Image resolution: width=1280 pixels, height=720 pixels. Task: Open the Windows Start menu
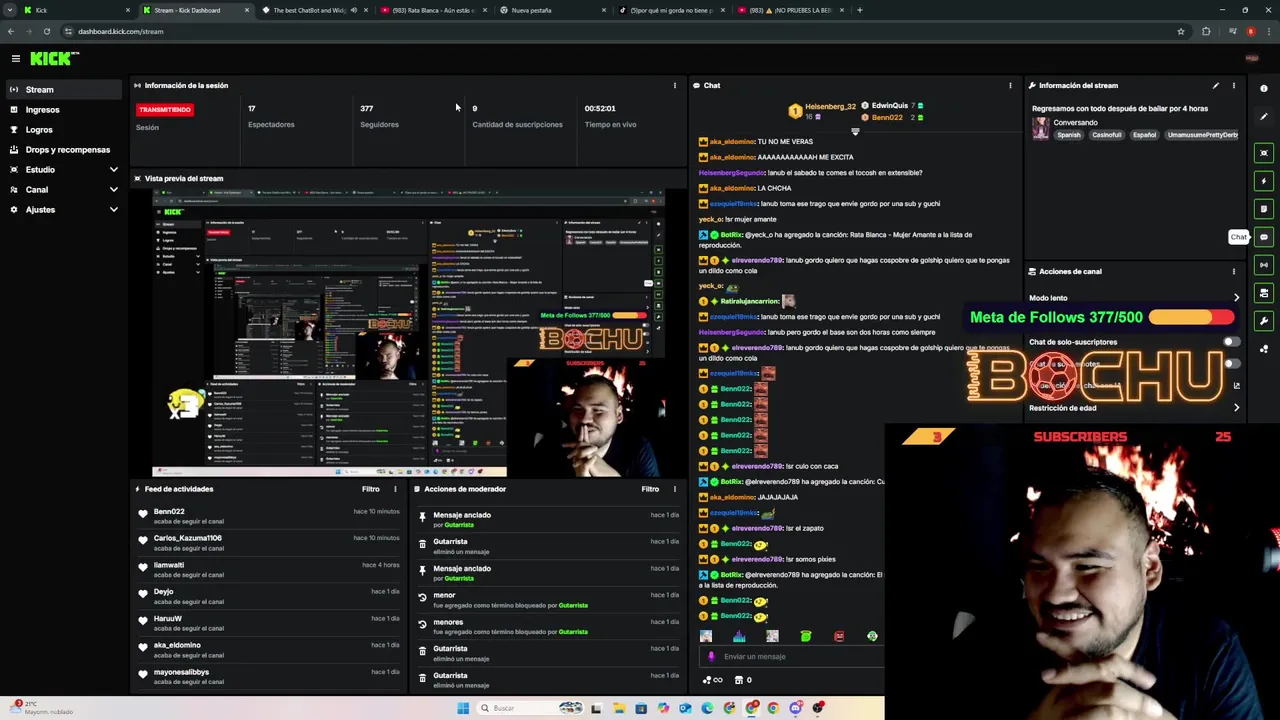(x=463, y=708)
